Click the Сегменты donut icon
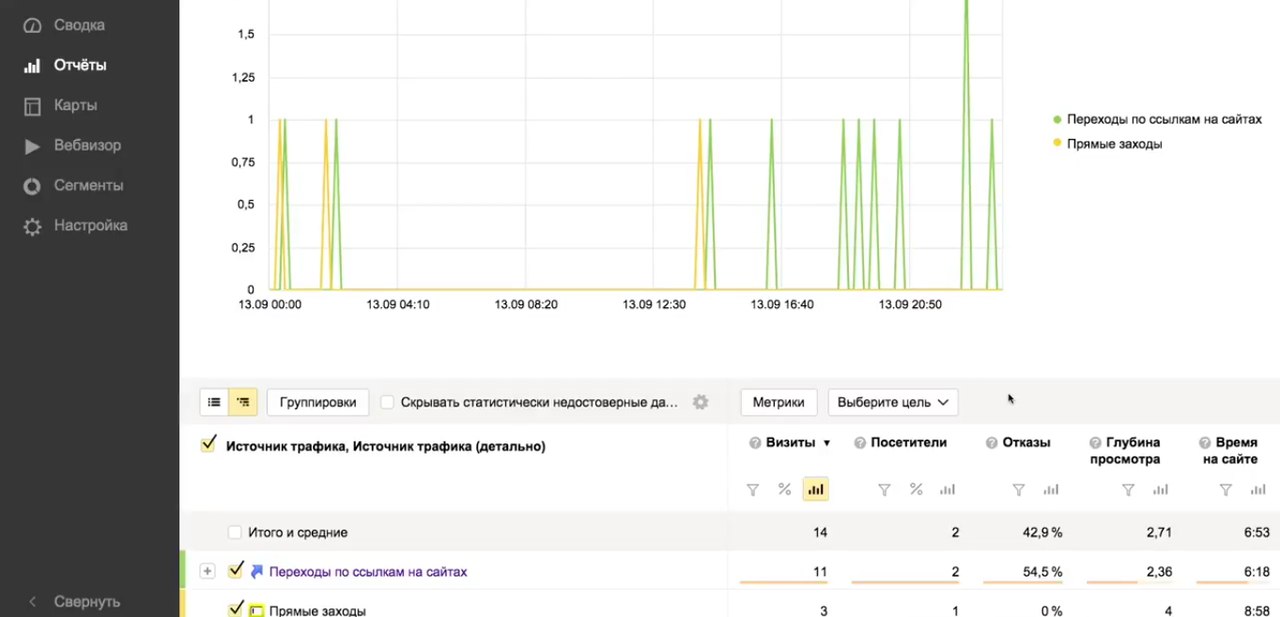The height and width of the screenshot is (617, 1280). [33, 186]
